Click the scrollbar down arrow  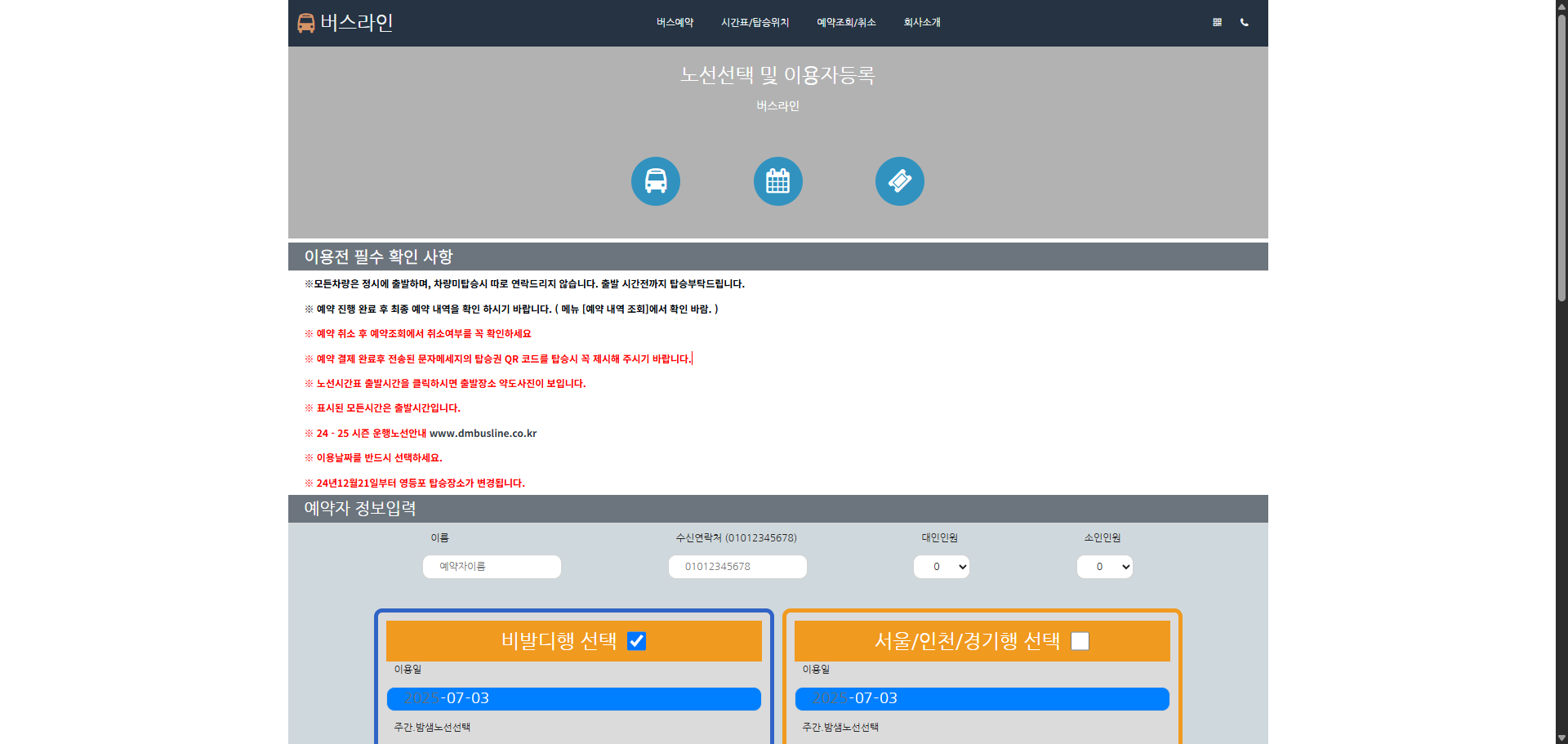[x=1561, y=737]
